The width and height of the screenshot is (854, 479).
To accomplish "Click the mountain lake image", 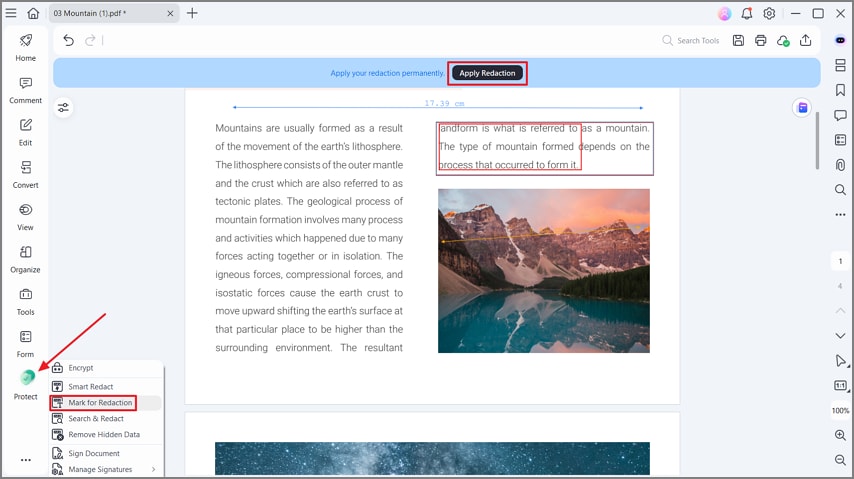I will point(544,271).
